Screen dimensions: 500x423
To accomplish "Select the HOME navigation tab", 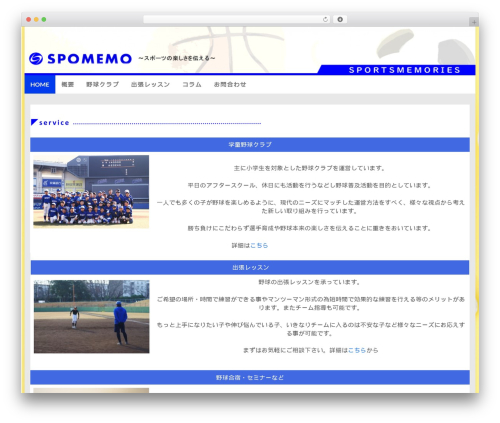I will (x=40, y=85).
